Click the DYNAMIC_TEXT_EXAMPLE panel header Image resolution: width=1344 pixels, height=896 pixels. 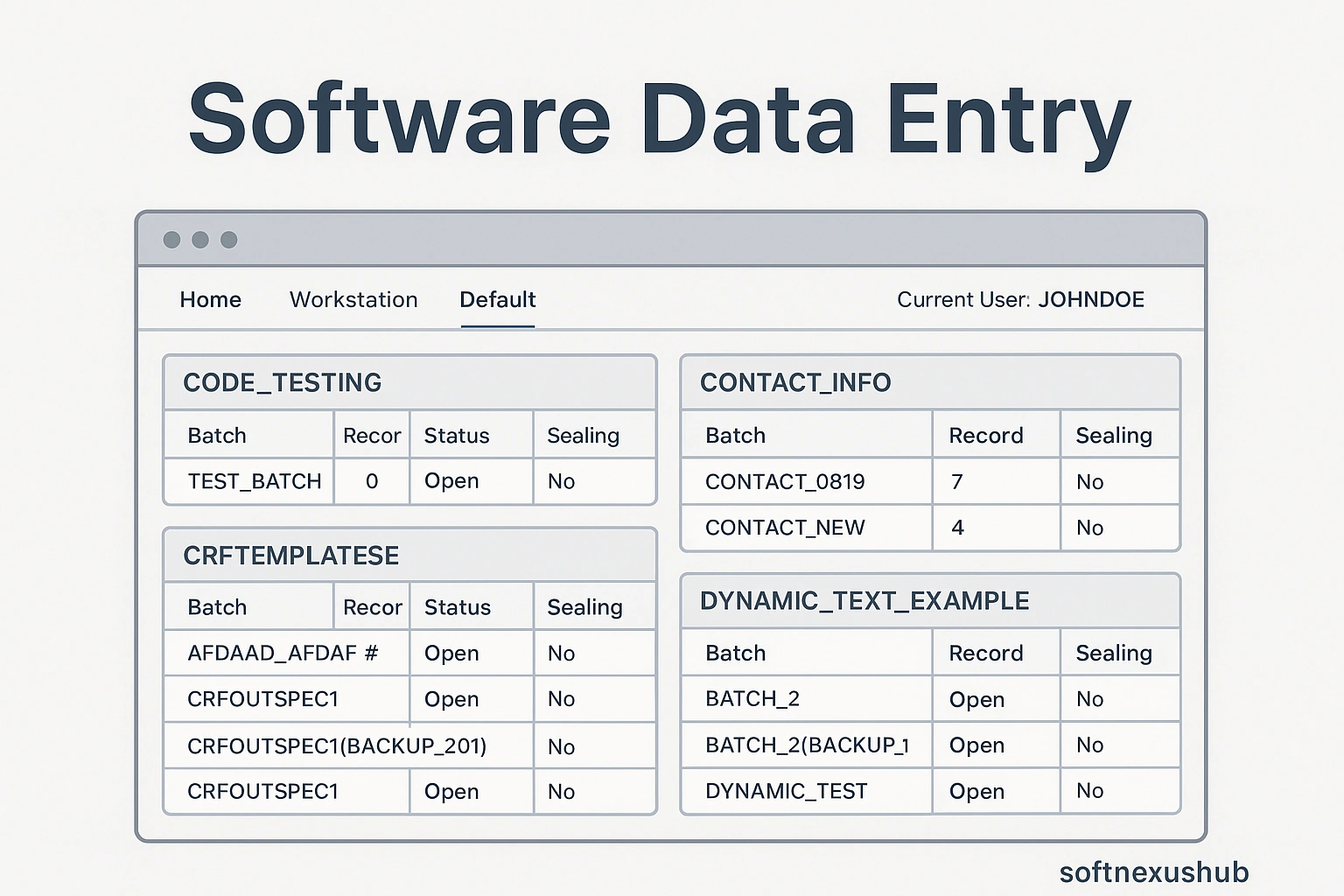point(864,601)
